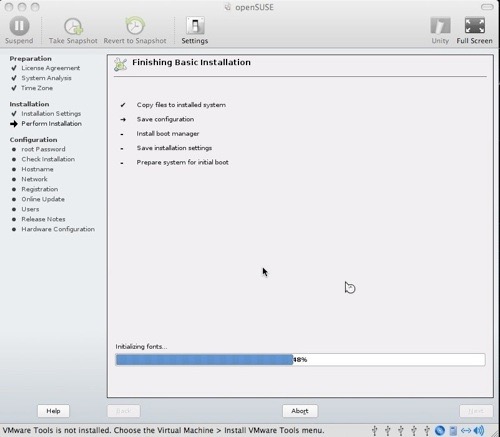Image resolution: width=500 pixels, height=437 pixels.
Task: Click 'Prepare system for initial boot' step
Action: click(x=182, y=162)
